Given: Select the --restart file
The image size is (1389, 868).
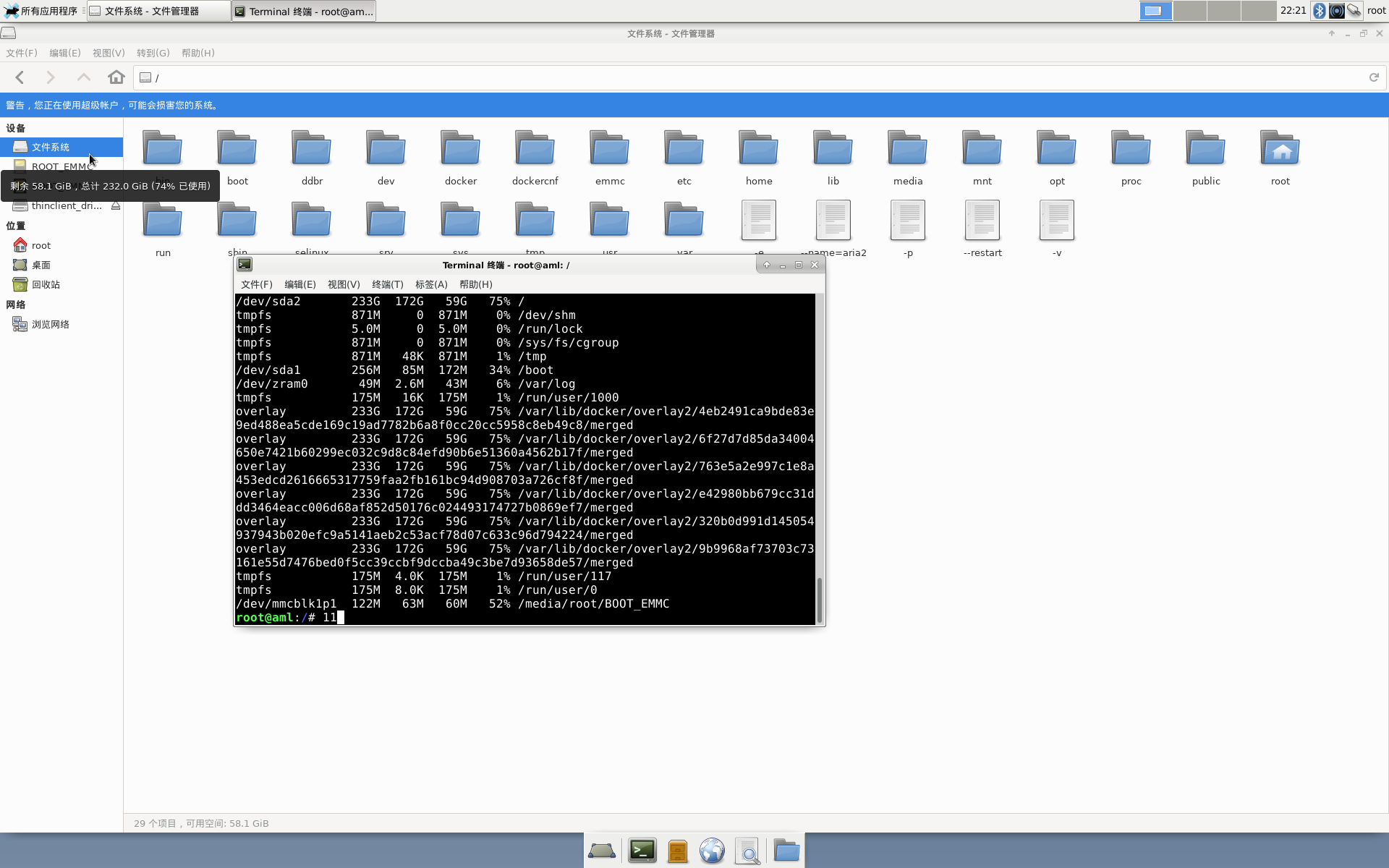Looking at the screenshot, I should (982, 230).
